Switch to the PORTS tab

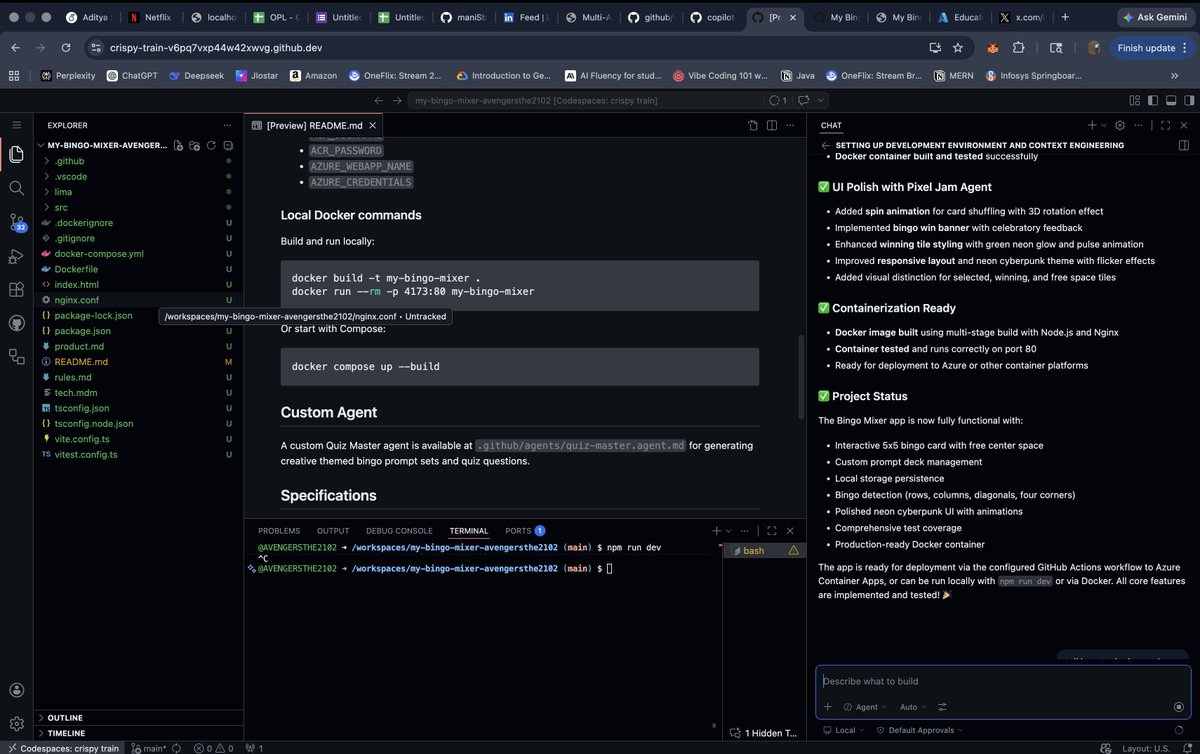pyautogui.click(x=524, y=531)
